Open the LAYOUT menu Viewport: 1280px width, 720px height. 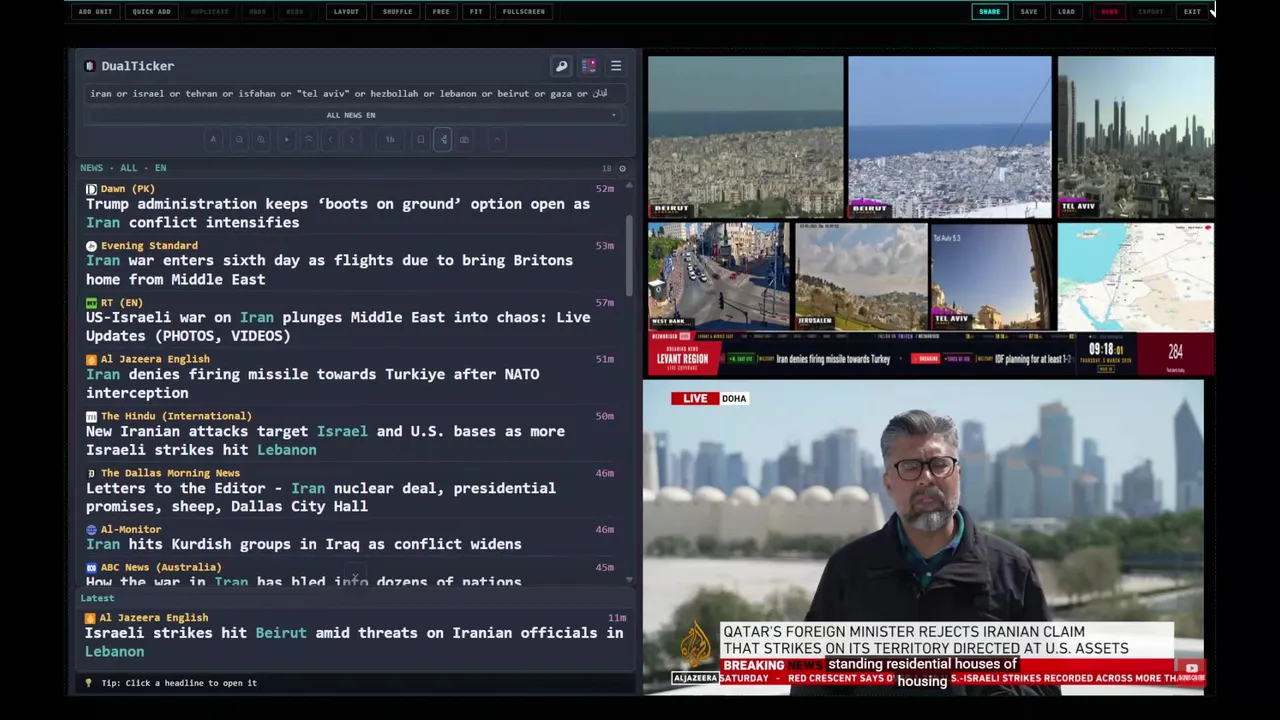coord(346,12)
